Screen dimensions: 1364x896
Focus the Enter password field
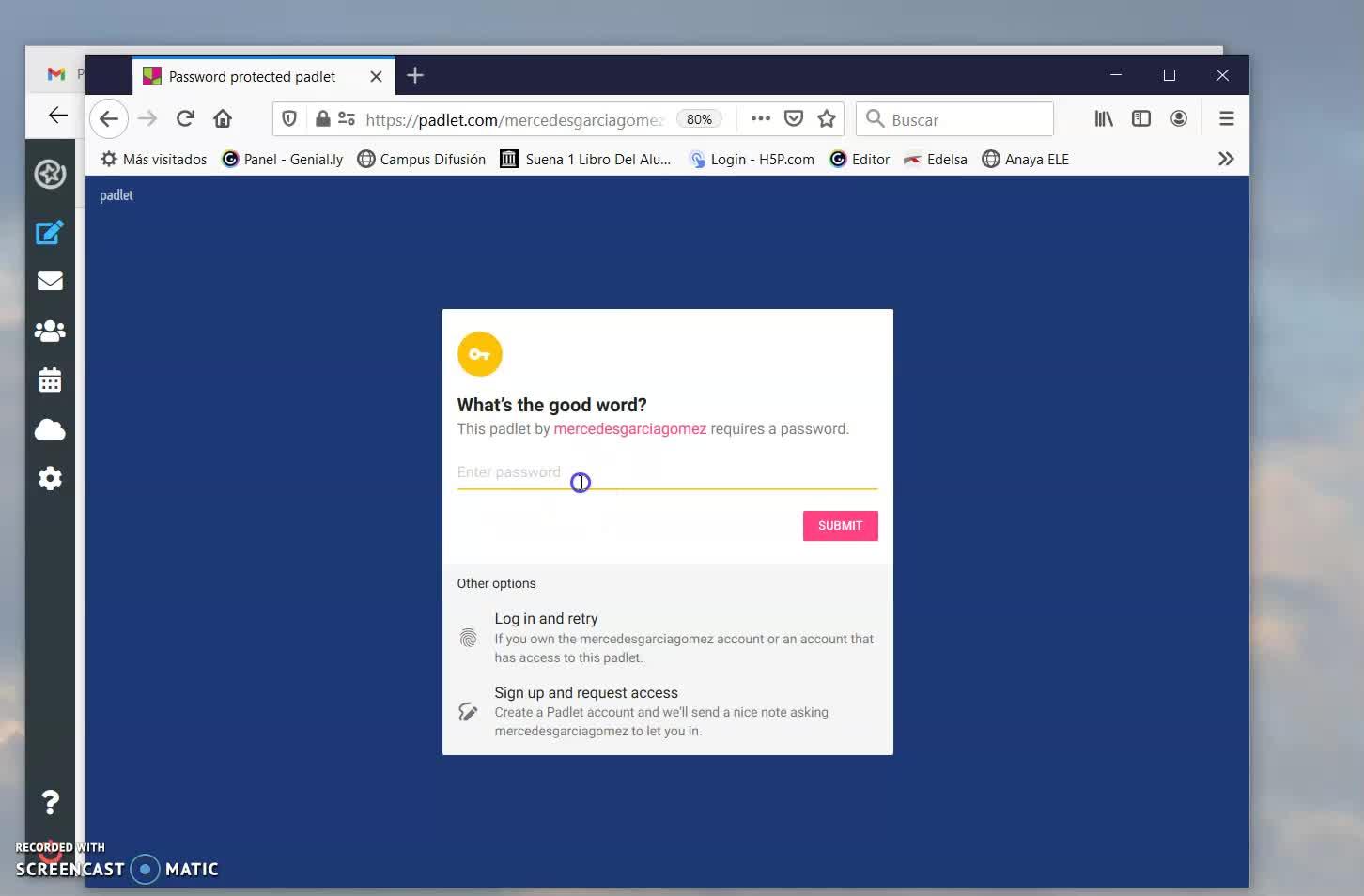click(667, 472)
